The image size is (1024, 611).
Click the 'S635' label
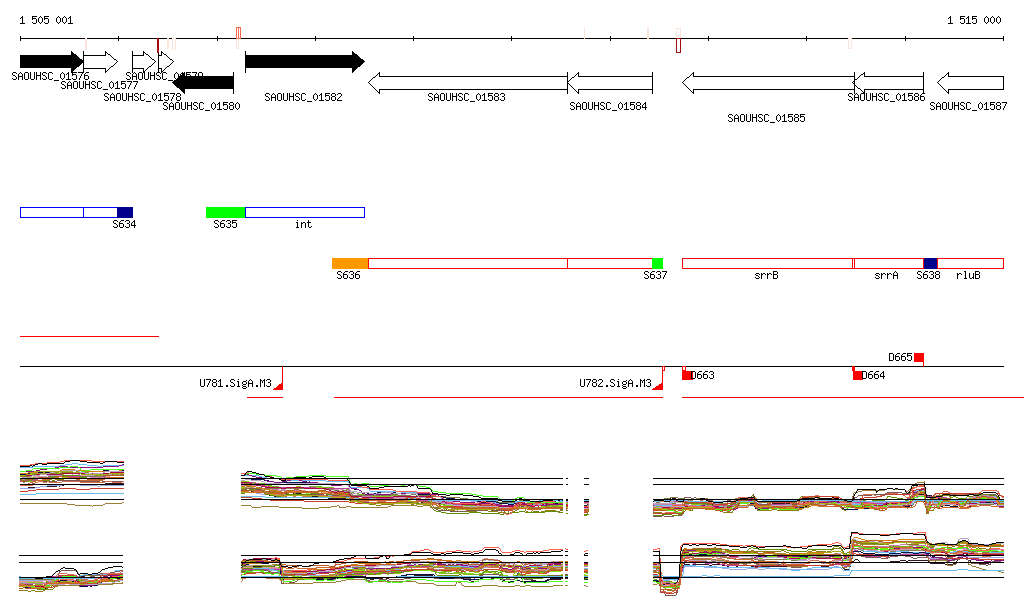[225, 225]
